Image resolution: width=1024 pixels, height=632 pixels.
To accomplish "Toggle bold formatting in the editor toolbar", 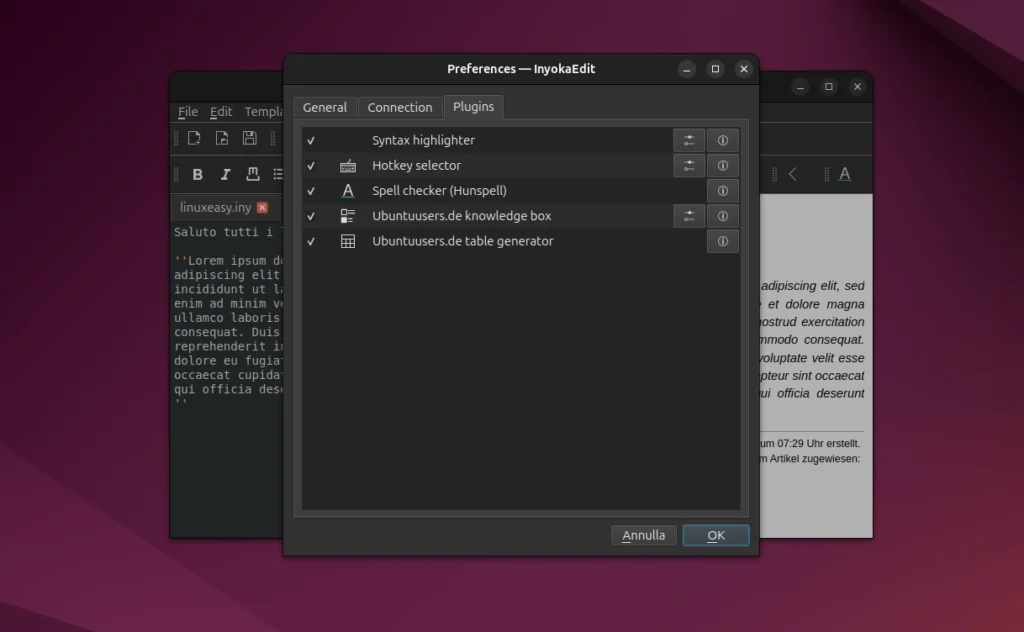I will (197, 174).
